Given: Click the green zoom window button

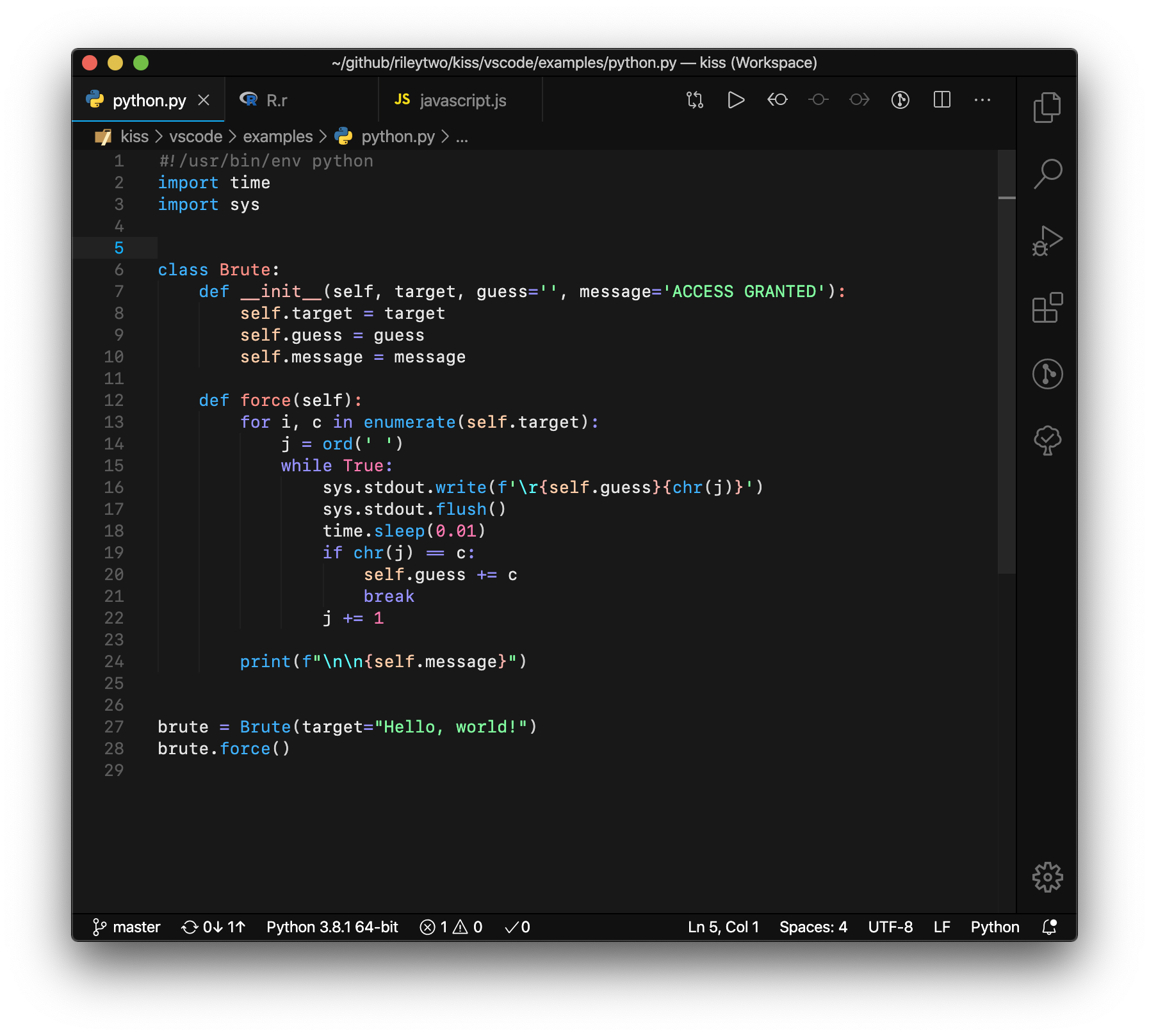Looking at the screenshot, I should tap(141, 62).
